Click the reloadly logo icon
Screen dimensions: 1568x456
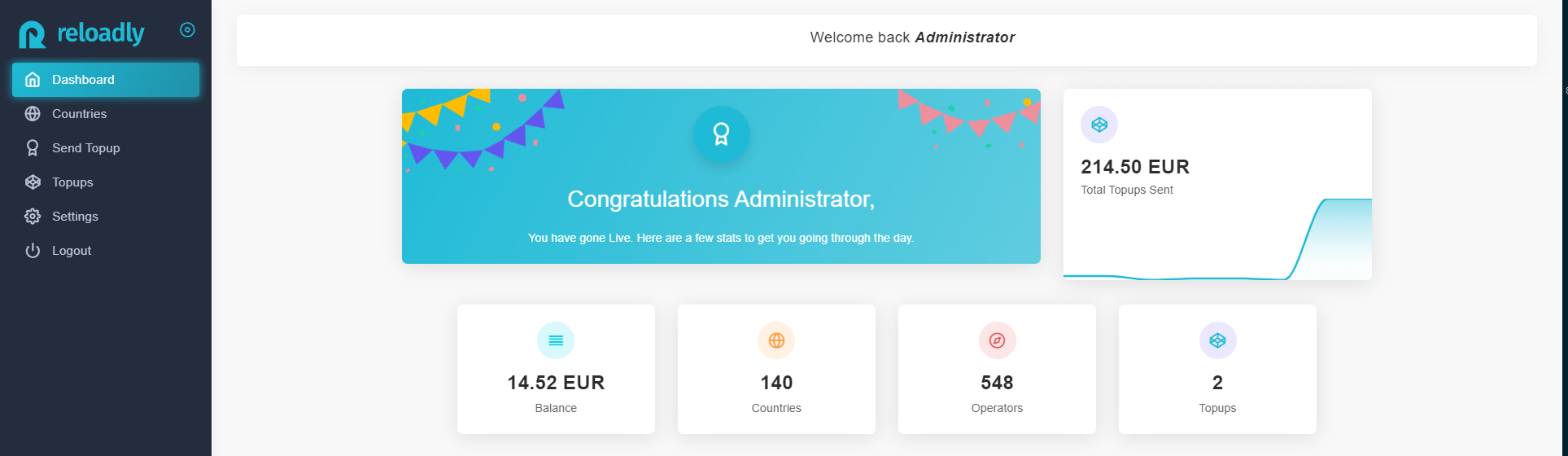point(33,34)
